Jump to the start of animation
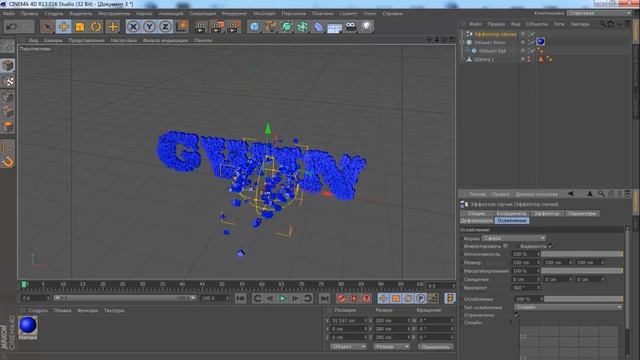This screenshot has width=640, height=360. pyautogui.click(x=240, y=298)
